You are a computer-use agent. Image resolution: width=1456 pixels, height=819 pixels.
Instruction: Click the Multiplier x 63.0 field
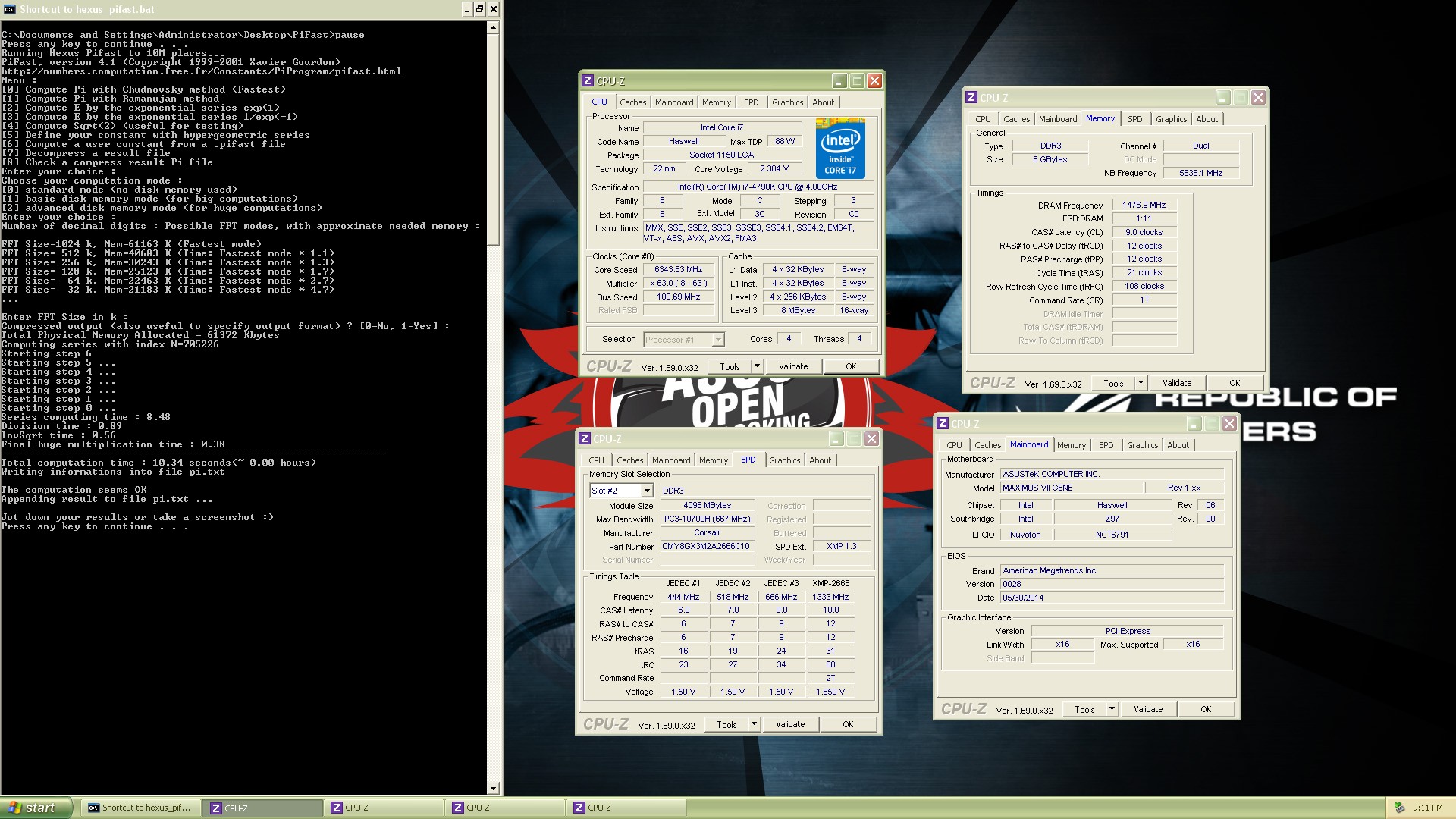tap(679, 284)
